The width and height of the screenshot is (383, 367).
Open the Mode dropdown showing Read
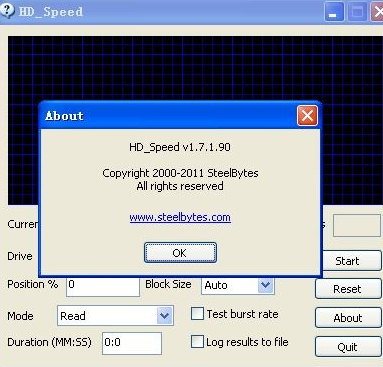click(x=115, y=315)
